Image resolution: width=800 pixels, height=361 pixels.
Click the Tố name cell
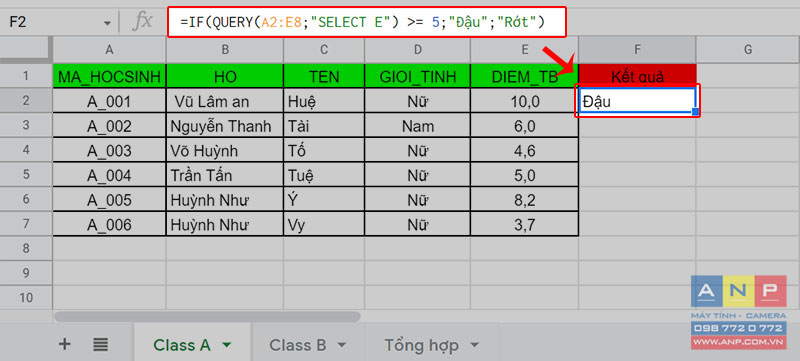click(x=324, y=150)
